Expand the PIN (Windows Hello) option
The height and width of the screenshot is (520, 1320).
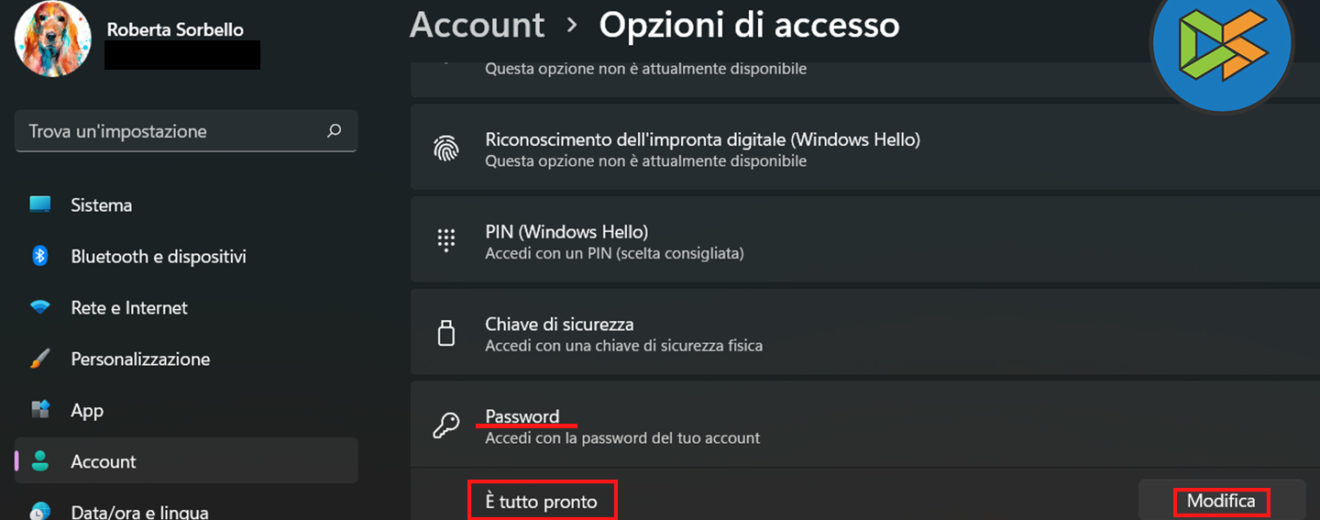pos(860,241)
